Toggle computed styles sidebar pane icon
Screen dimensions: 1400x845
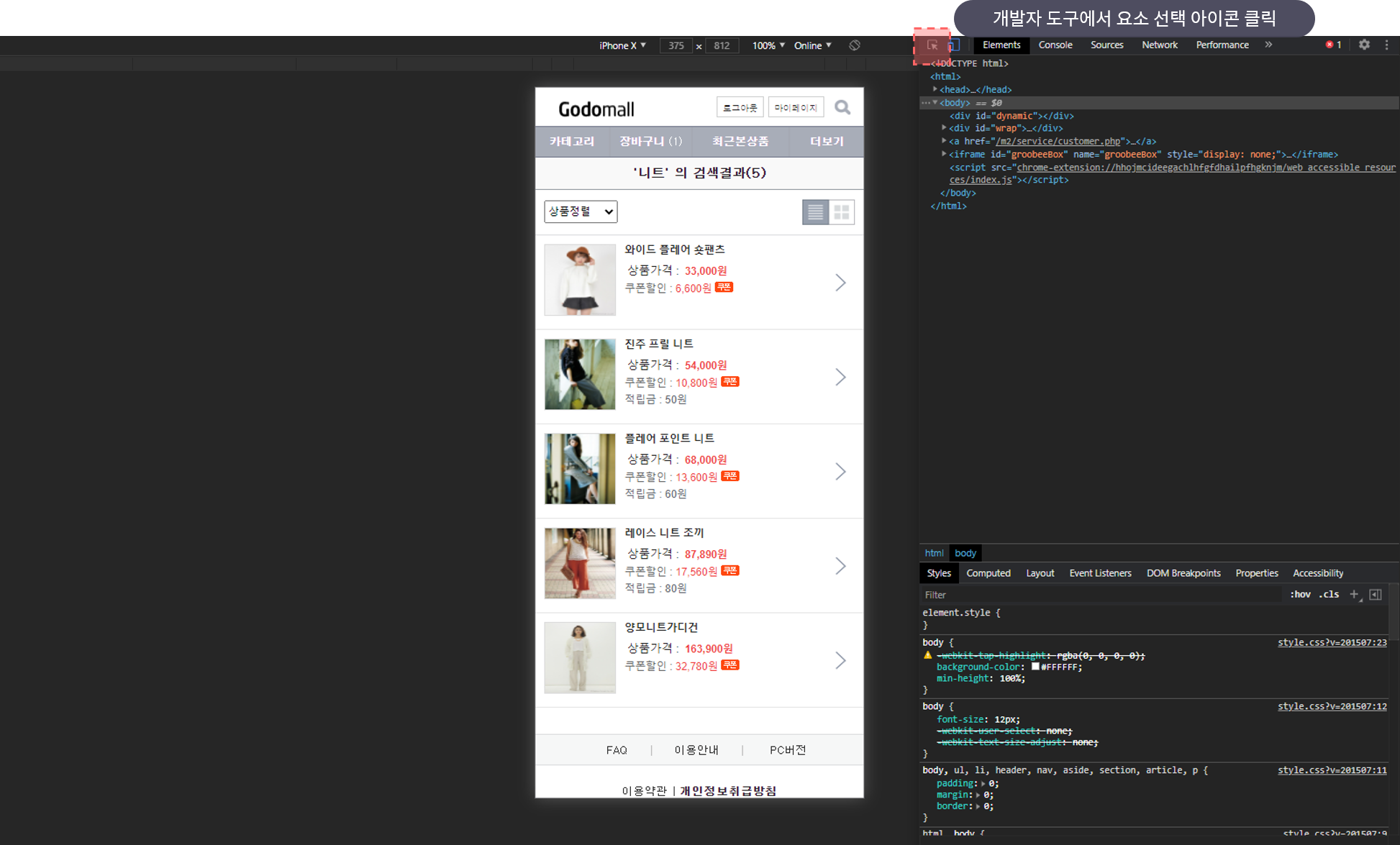(x=1376, y=594)
